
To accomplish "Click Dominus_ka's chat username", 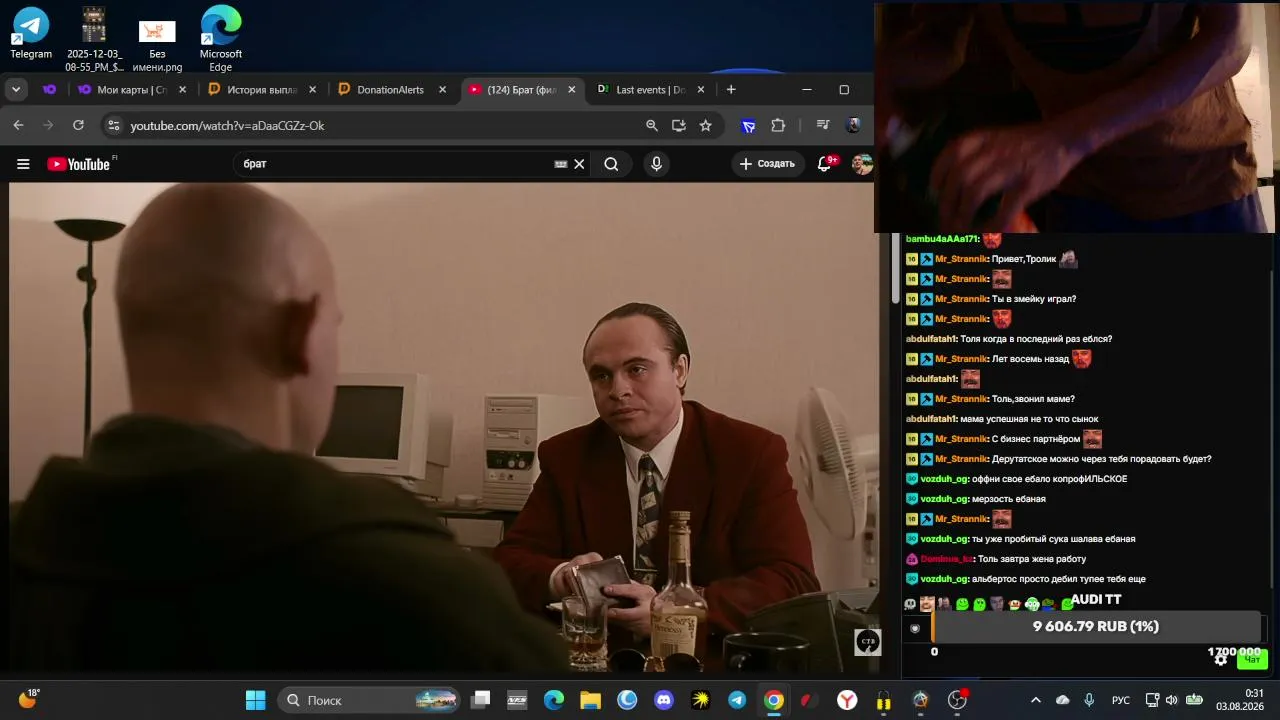I will click(946, 559).
